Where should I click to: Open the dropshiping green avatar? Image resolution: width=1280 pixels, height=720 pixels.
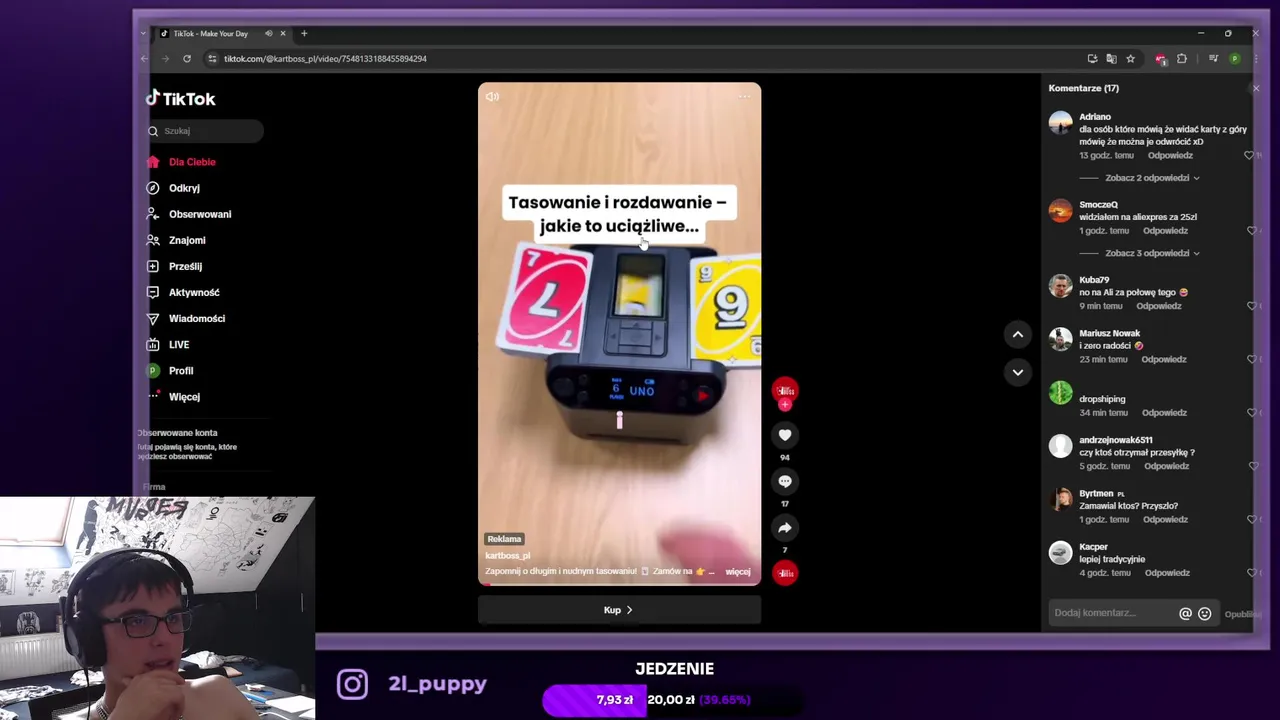point(1060,393)
